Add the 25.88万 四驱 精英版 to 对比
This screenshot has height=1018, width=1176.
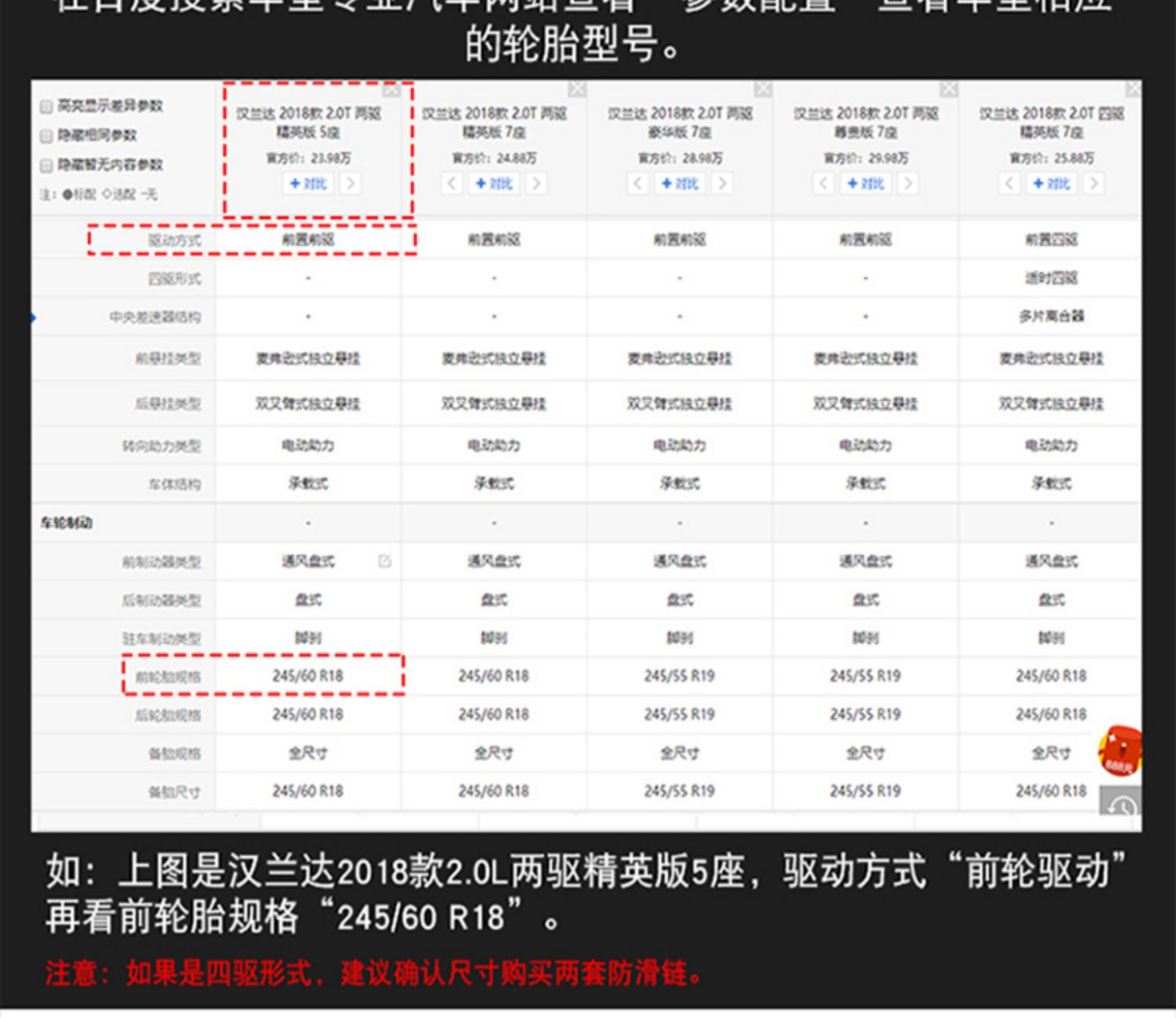pyautogui.click(x=1051, y=183)
